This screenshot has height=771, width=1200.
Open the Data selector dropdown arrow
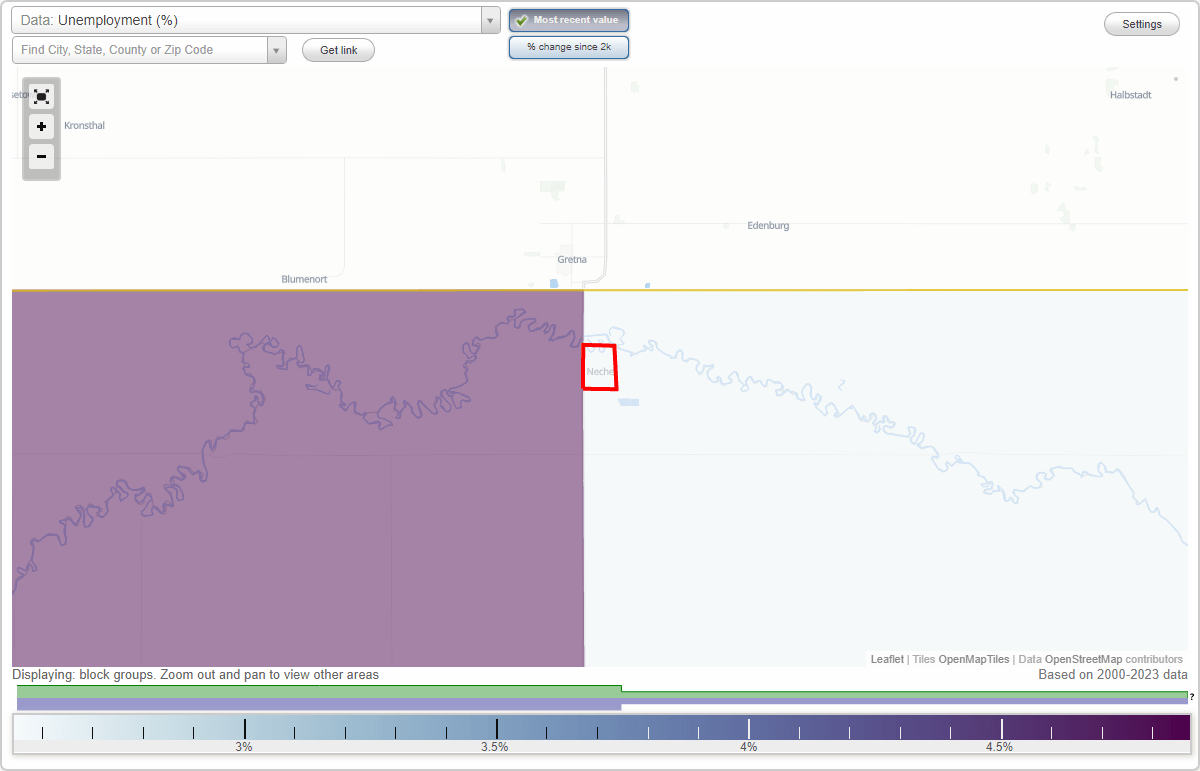click(x=490, y=20)
